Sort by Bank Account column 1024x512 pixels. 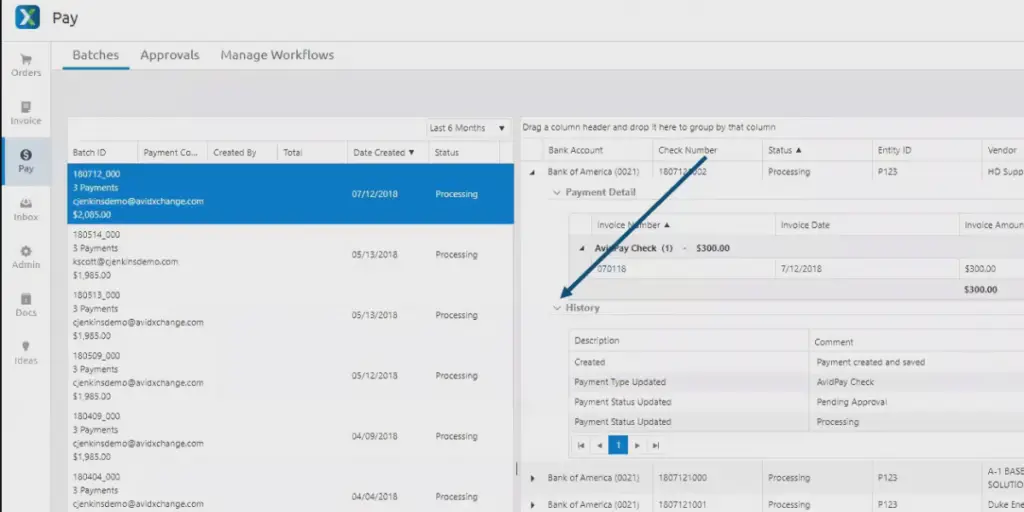pyautogui.click(x=598, y=150)
